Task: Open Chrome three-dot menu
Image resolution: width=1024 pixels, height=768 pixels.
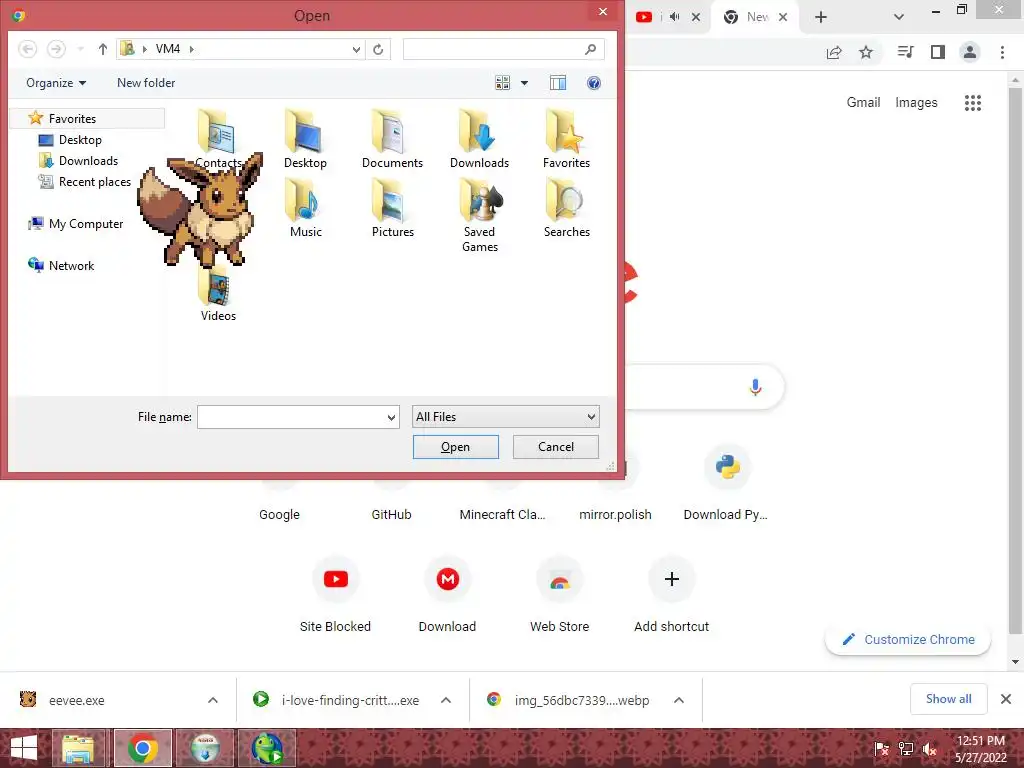Action: [x=1002, y=52]
